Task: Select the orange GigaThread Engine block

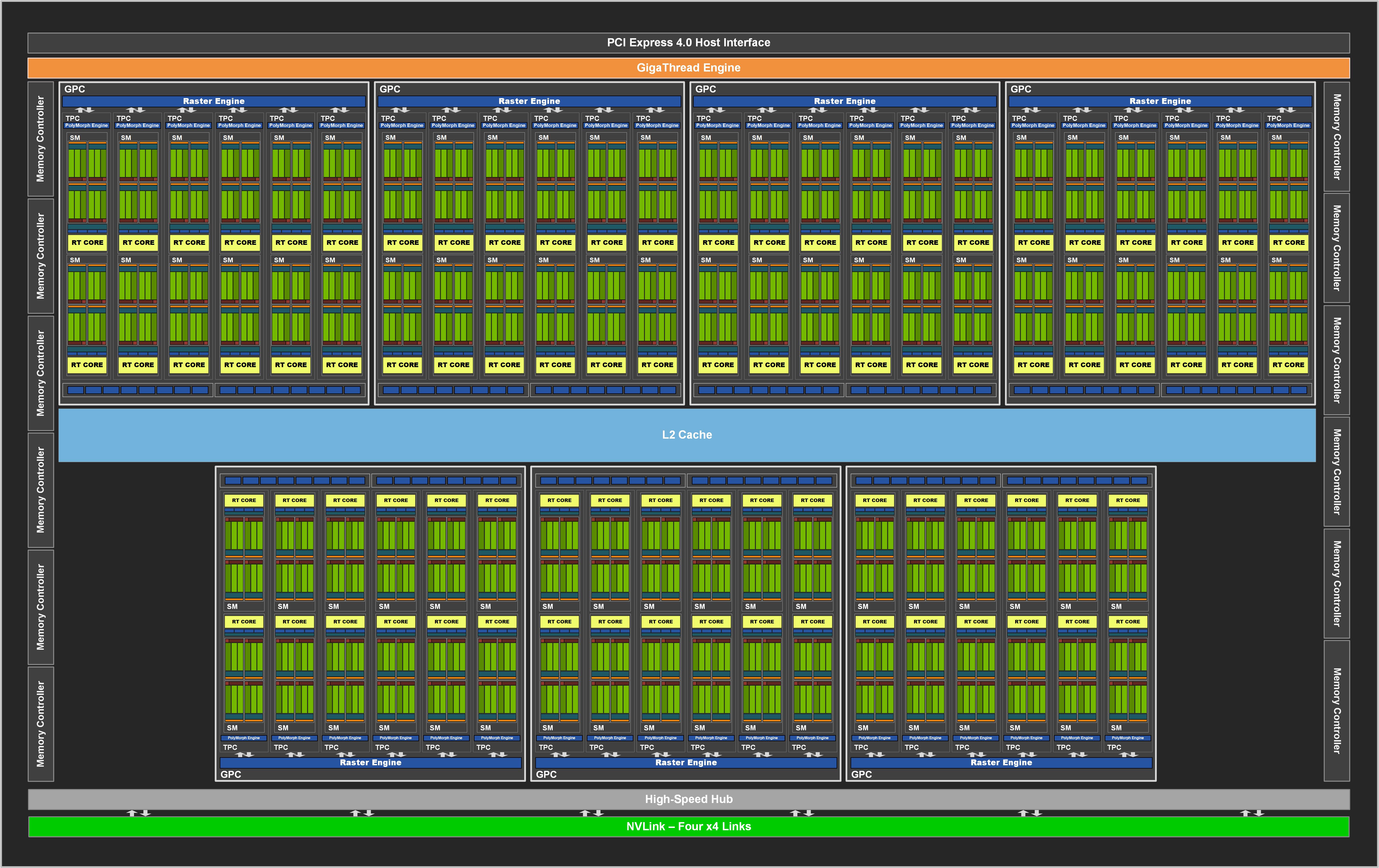Action: point(688,68)
